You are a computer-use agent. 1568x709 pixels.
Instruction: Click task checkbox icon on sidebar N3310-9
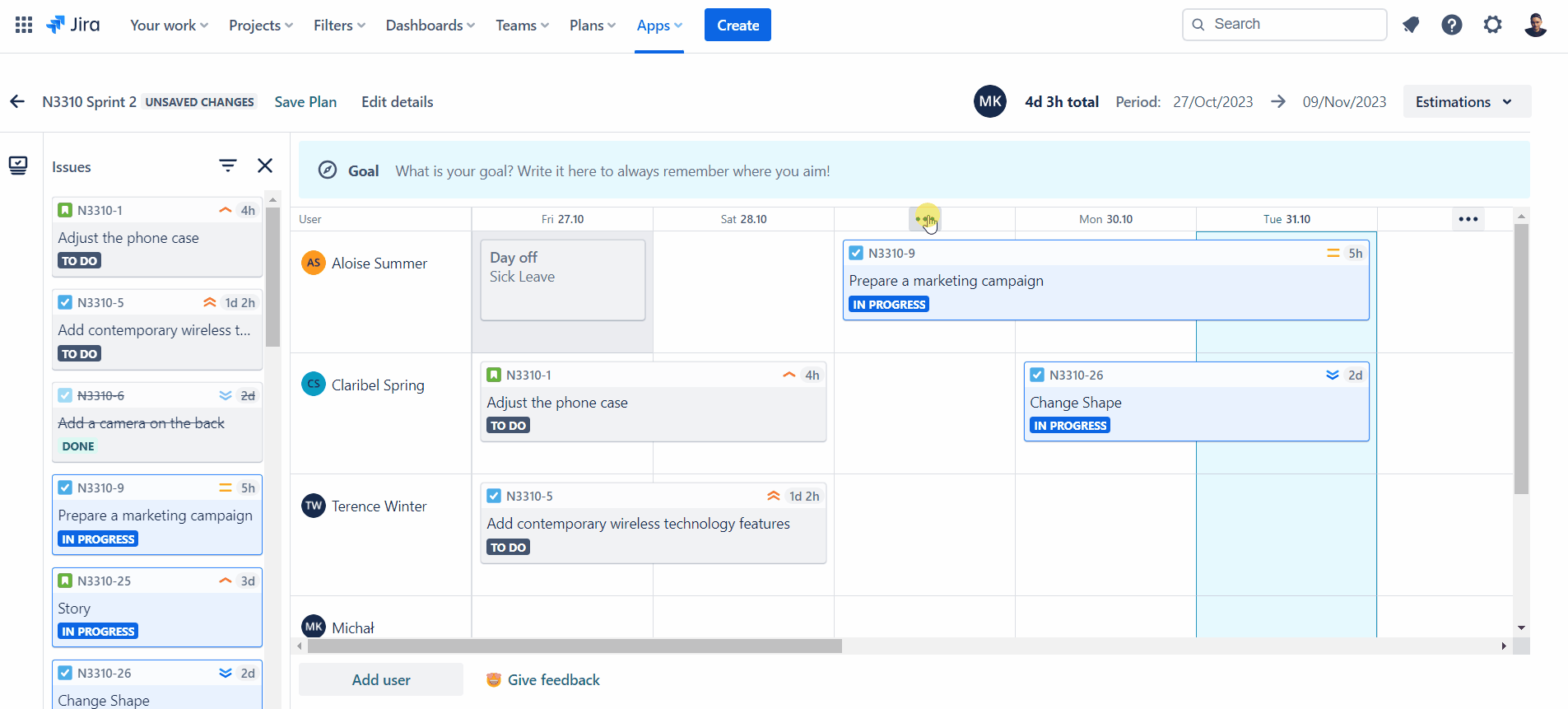click(65, 487)
